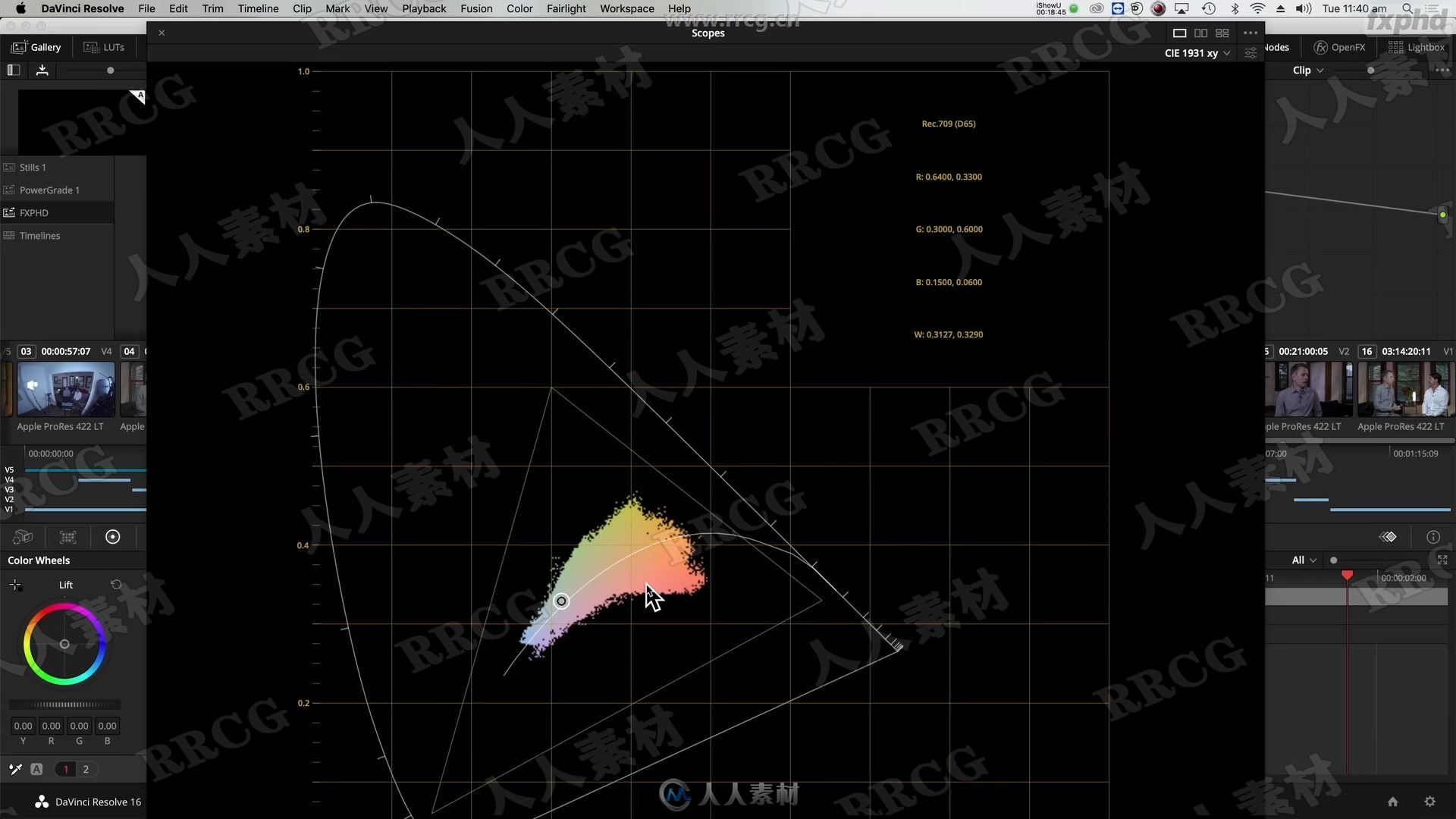Open the Clip node mode dropdown
Viewport: 1456px width, 819px height.
click(x=1308, y=70)
